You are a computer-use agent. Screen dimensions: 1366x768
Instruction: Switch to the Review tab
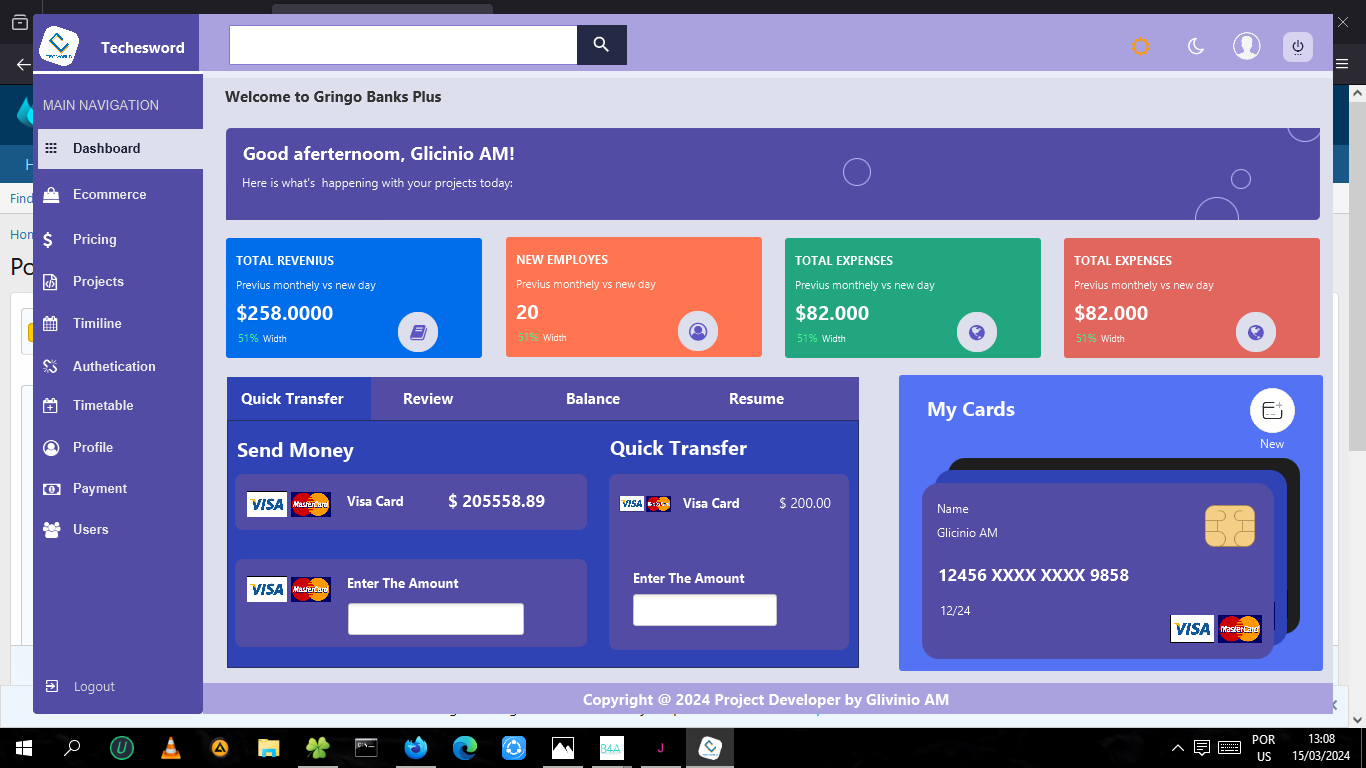(428, 399)
